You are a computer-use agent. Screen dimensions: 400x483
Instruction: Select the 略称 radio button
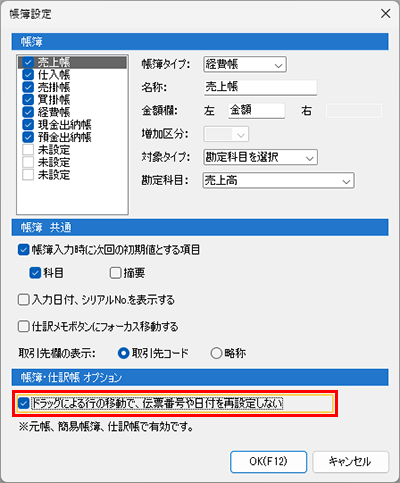point(216,353)
